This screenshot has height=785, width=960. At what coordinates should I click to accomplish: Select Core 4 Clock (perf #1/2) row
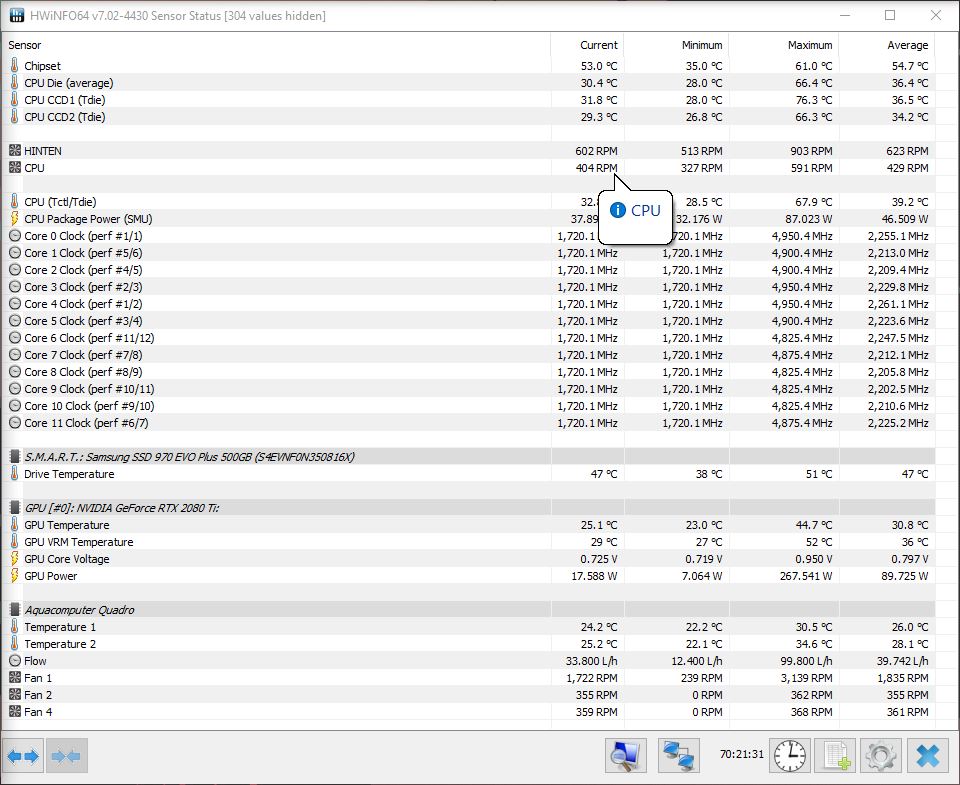pos(468,304)
